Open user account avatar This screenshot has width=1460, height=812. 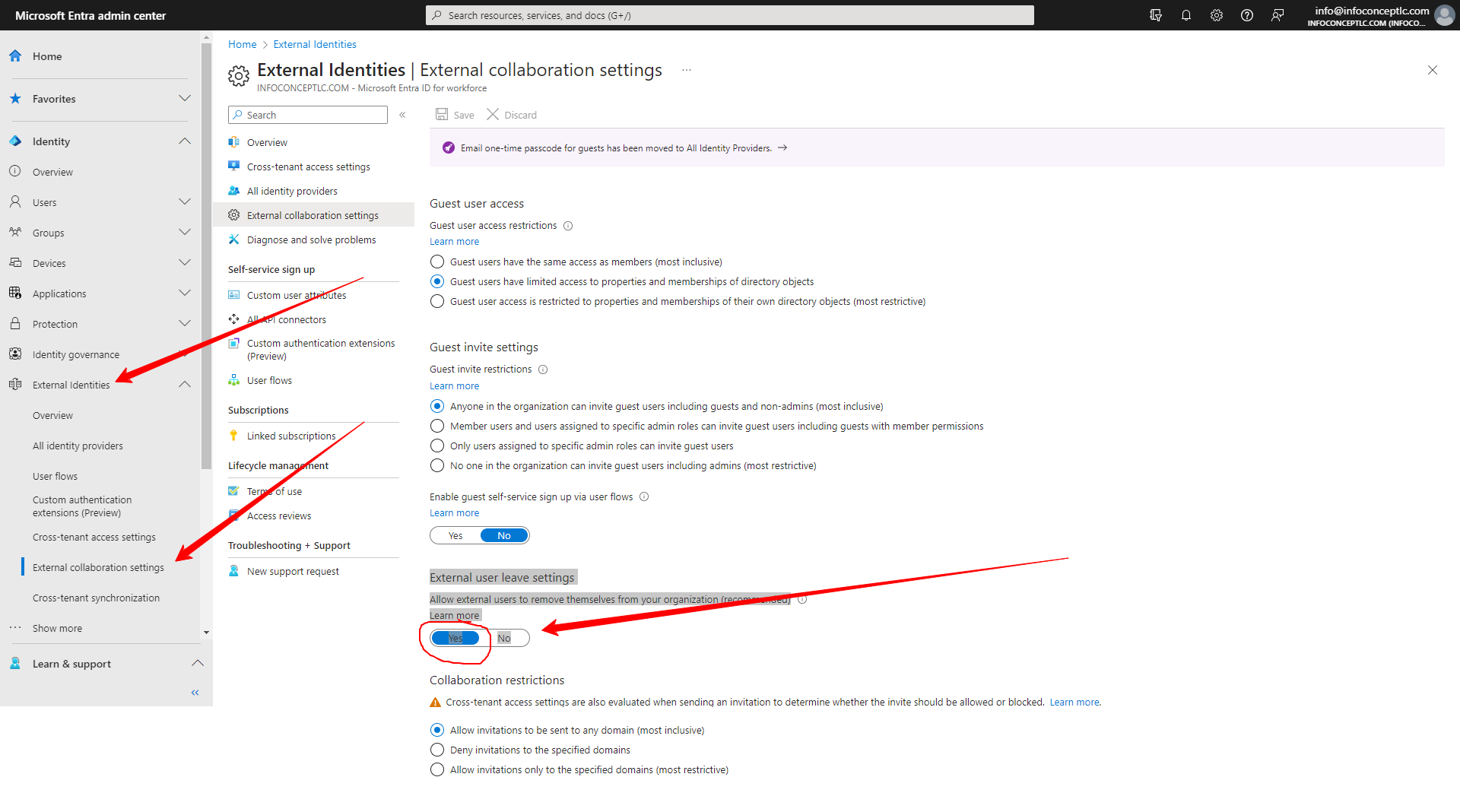point(1444,15)
